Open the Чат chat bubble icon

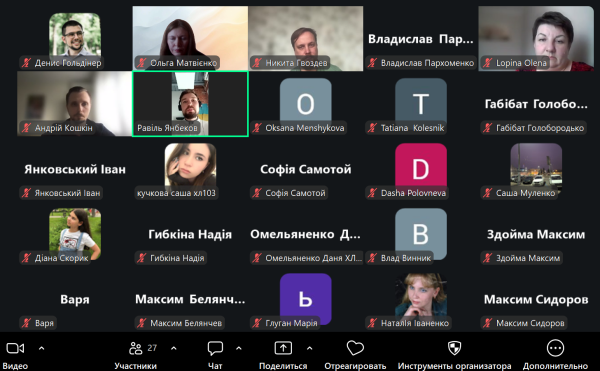215,348
